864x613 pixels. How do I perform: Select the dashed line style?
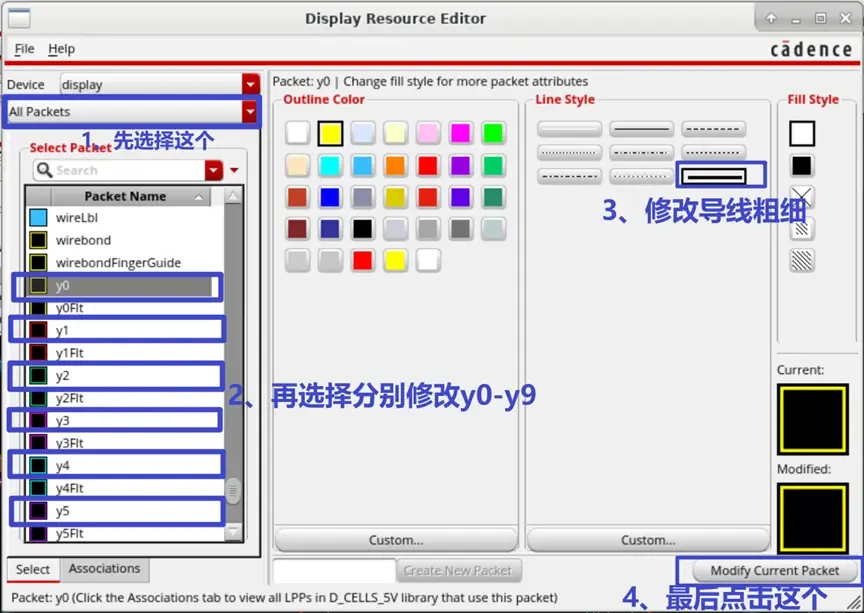click(x=713, y=129)
